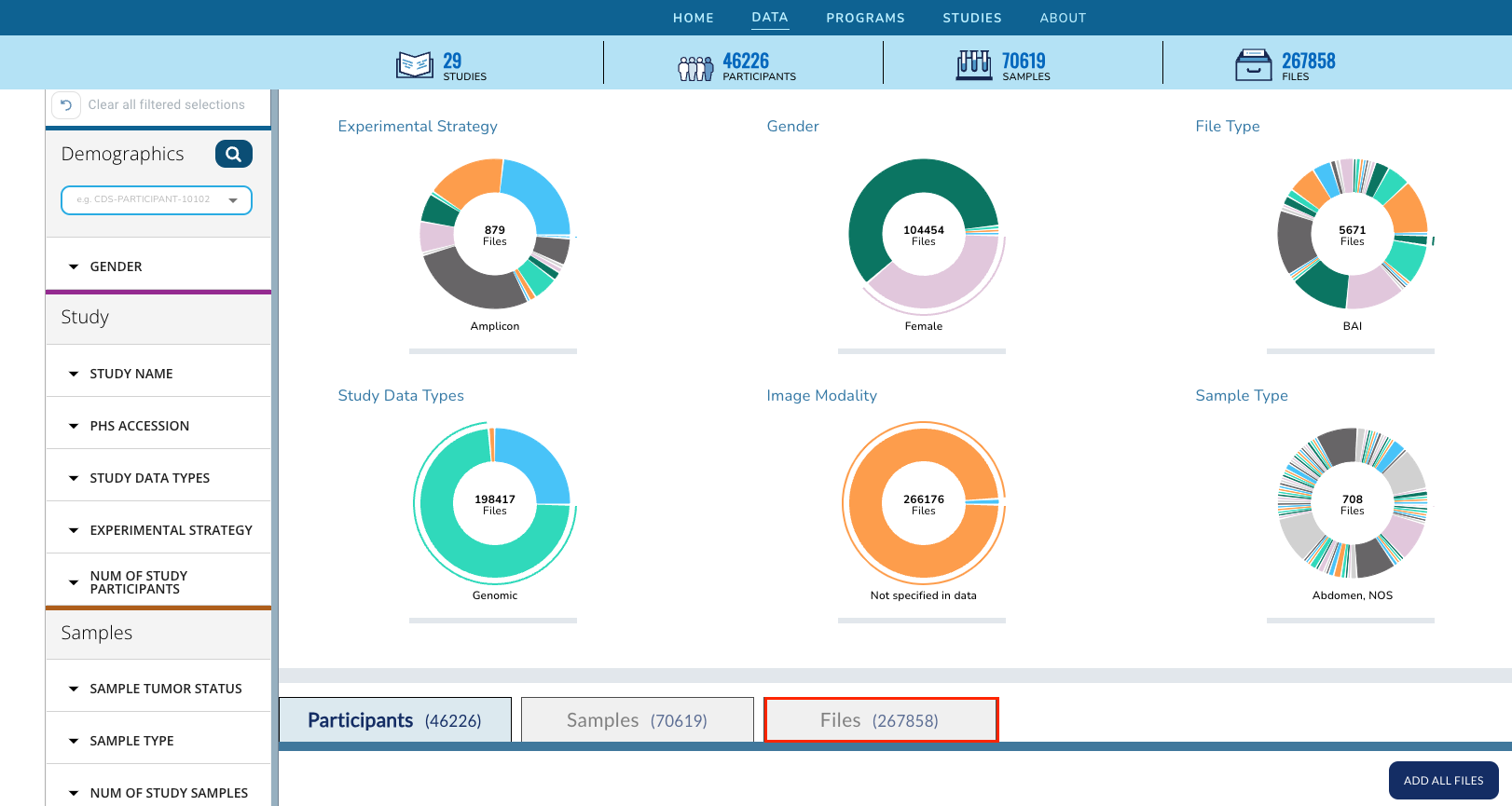The height and width of the screenshot is (806, 1512).
Task: Click the 29 STUDIES count
Action: tap(464, 66)
